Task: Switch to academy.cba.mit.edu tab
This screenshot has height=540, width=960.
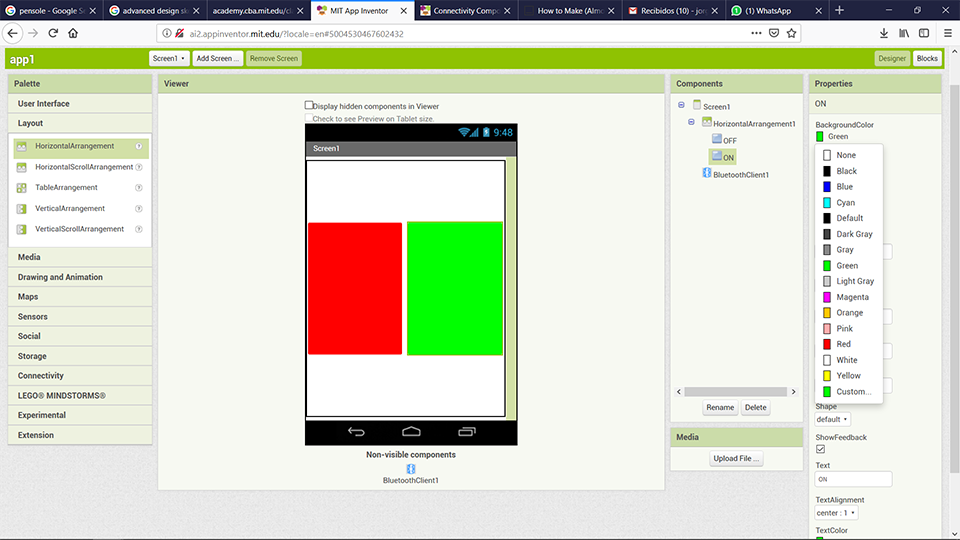Action: [x=258, y=10]
